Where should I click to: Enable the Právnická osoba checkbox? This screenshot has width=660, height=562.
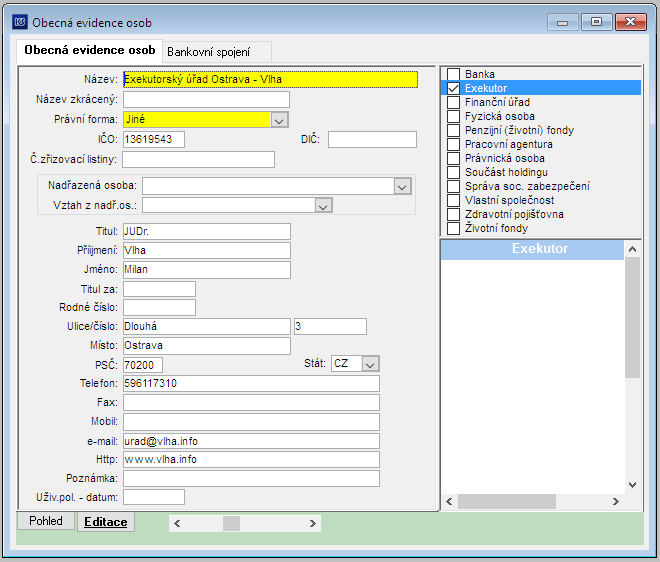pos(453,158)
